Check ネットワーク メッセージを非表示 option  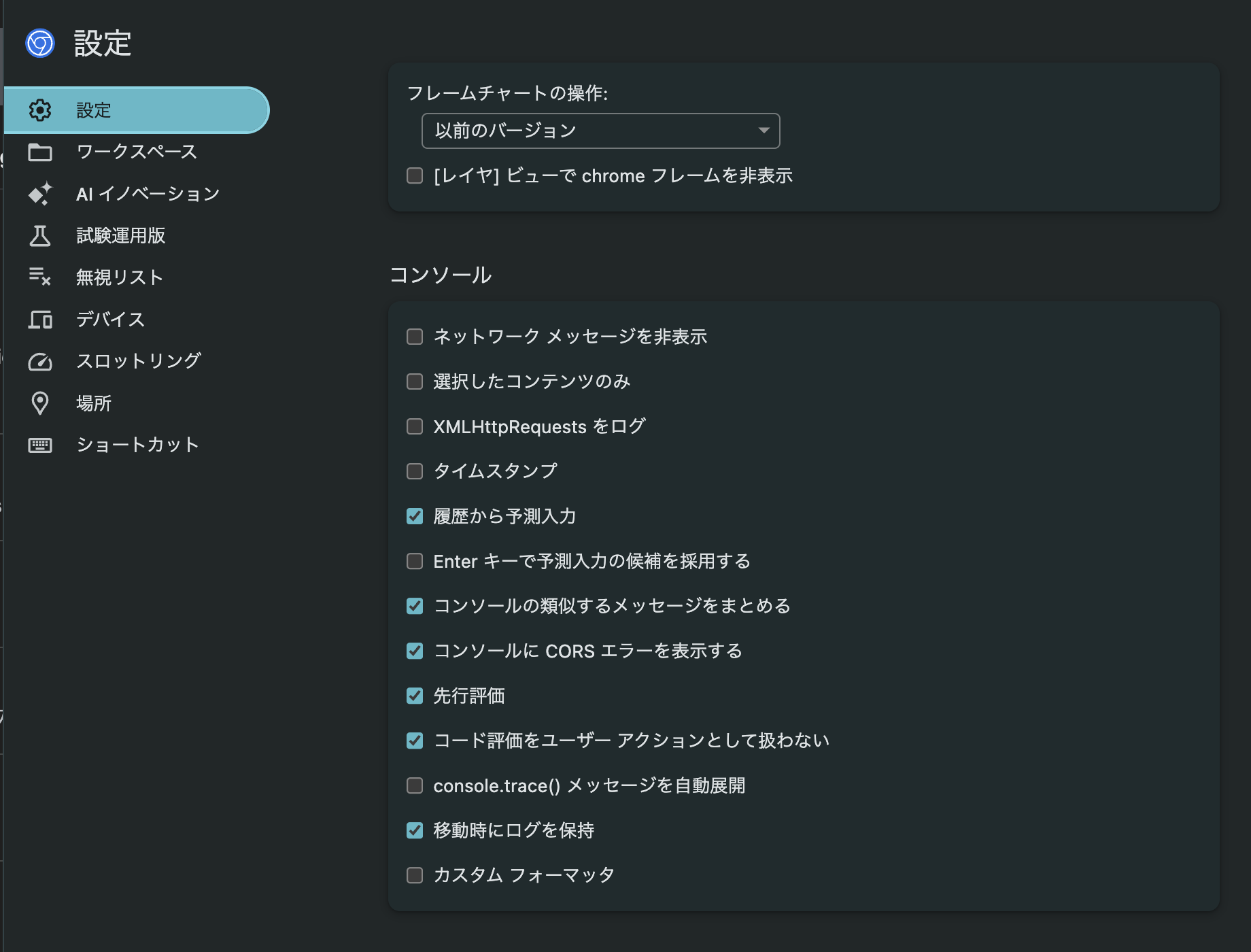pyautogui.click(x=415, y=337)
